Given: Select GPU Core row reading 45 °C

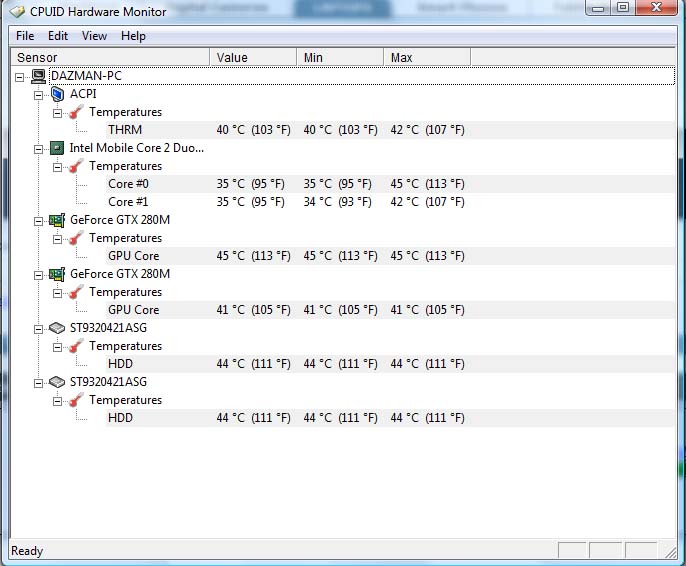Looking at the screenshot, I should pos(389,256).
